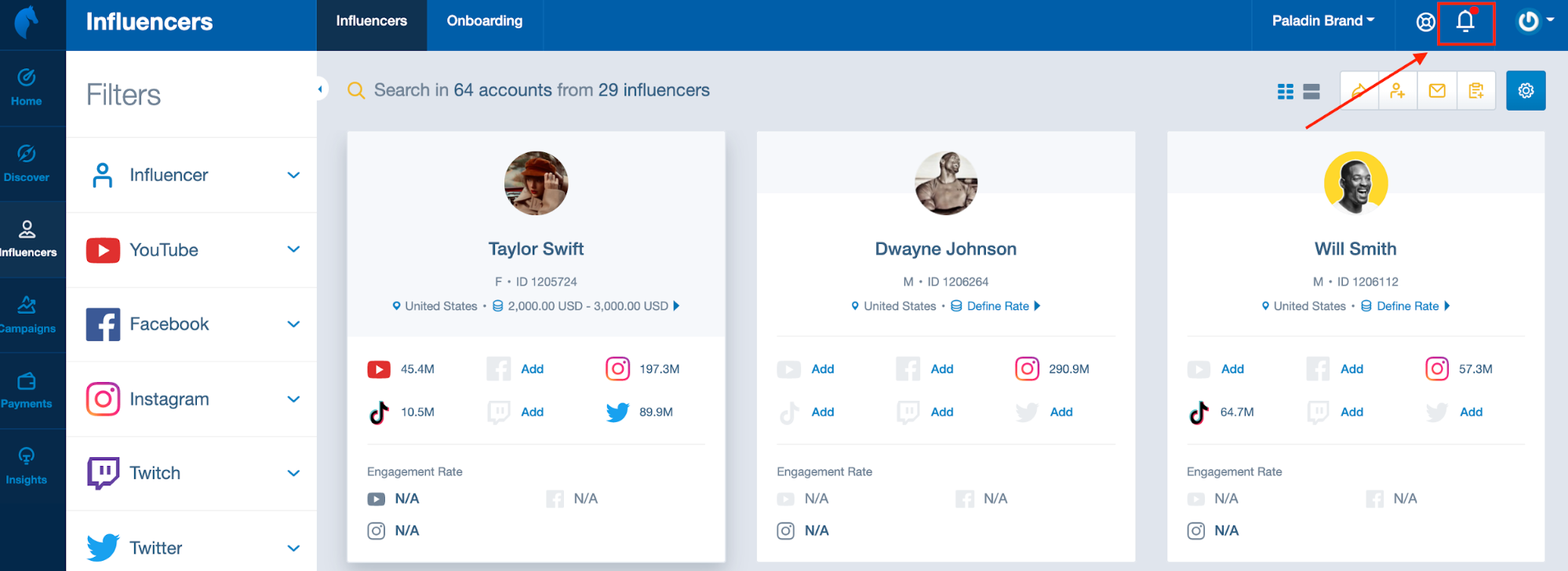Go to Home in sidebar
Screen dimensions: 1568x571
point(27,88)
